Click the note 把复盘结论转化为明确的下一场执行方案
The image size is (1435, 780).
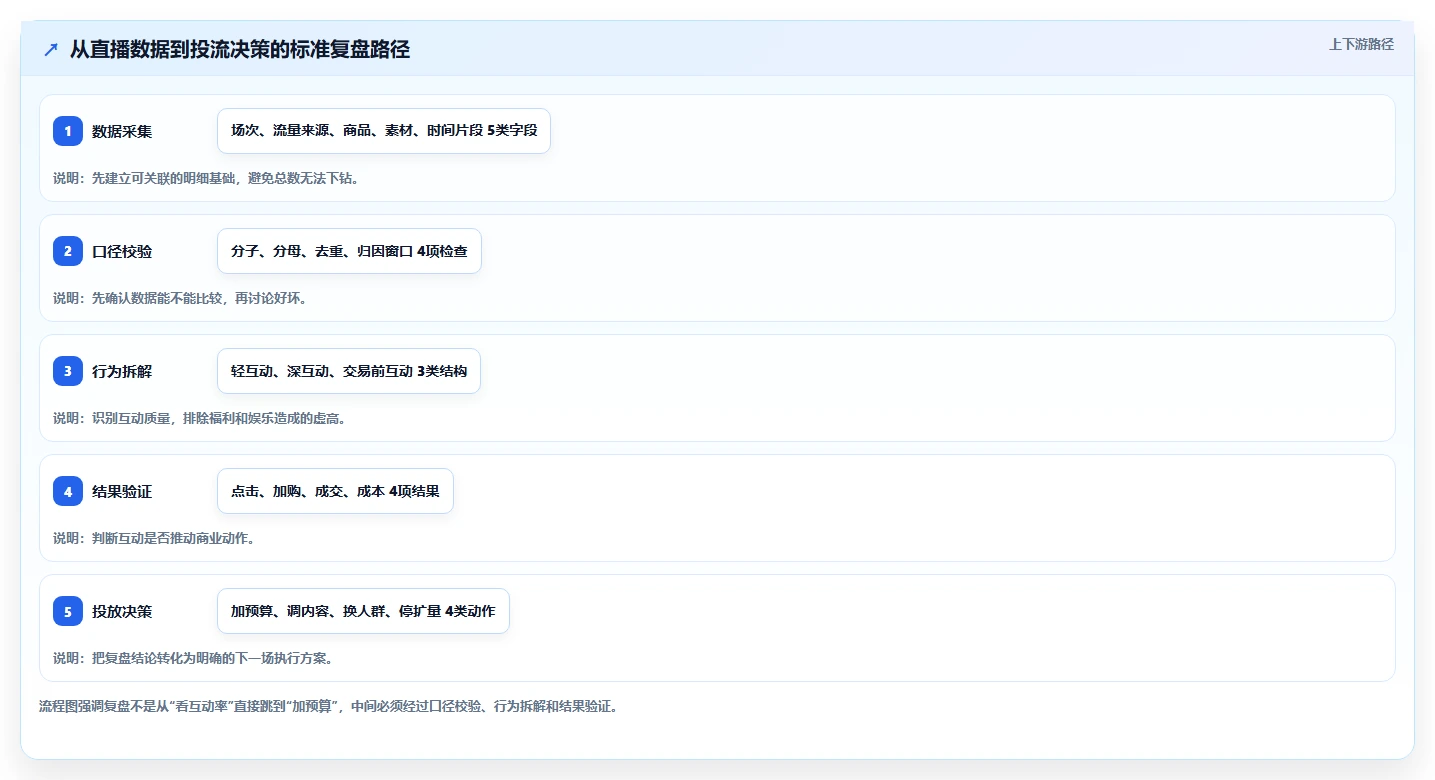193,658
